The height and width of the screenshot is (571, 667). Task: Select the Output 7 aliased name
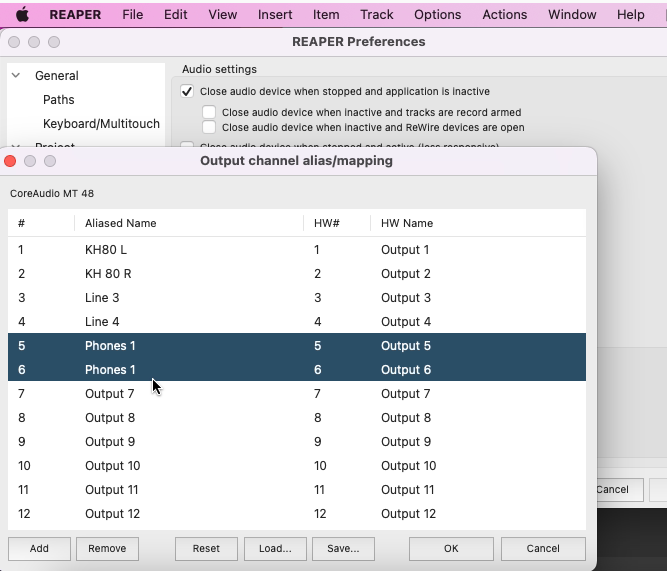(109, 394)
